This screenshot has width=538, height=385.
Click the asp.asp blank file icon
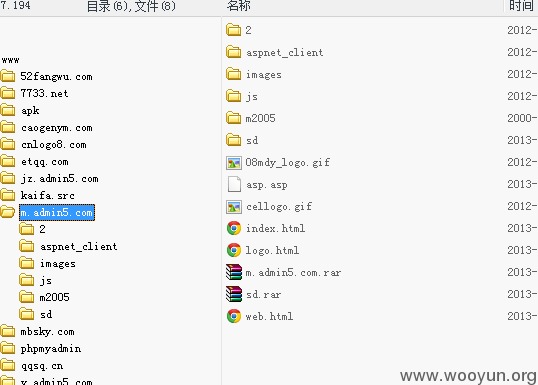(234, 184)
